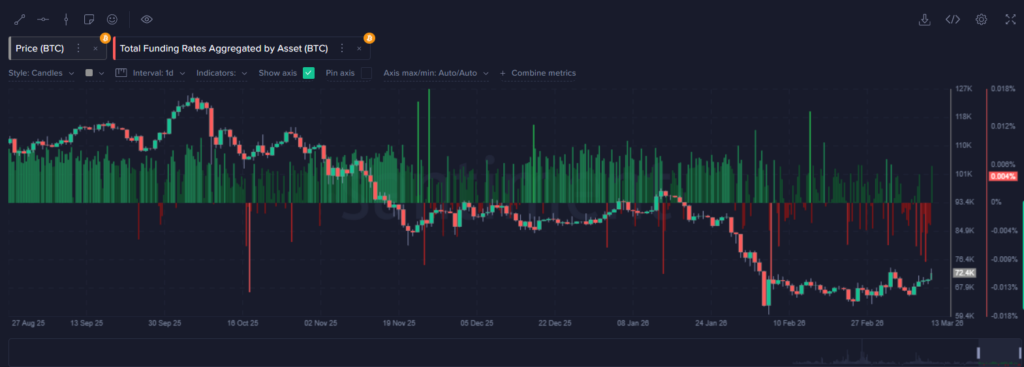Click the -0.018% funding axis label
The width and height of the screenshot is (1024, 367).
pos(1004,315)
